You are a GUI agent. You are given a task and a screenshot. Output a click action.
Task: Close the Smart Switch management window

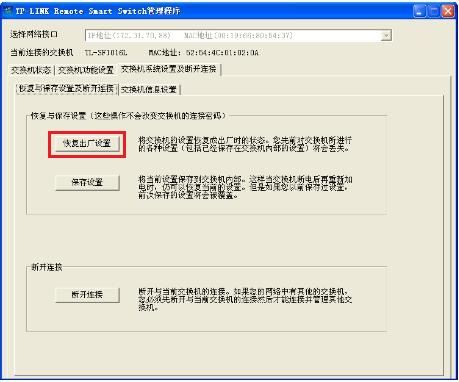coord(448,11)
